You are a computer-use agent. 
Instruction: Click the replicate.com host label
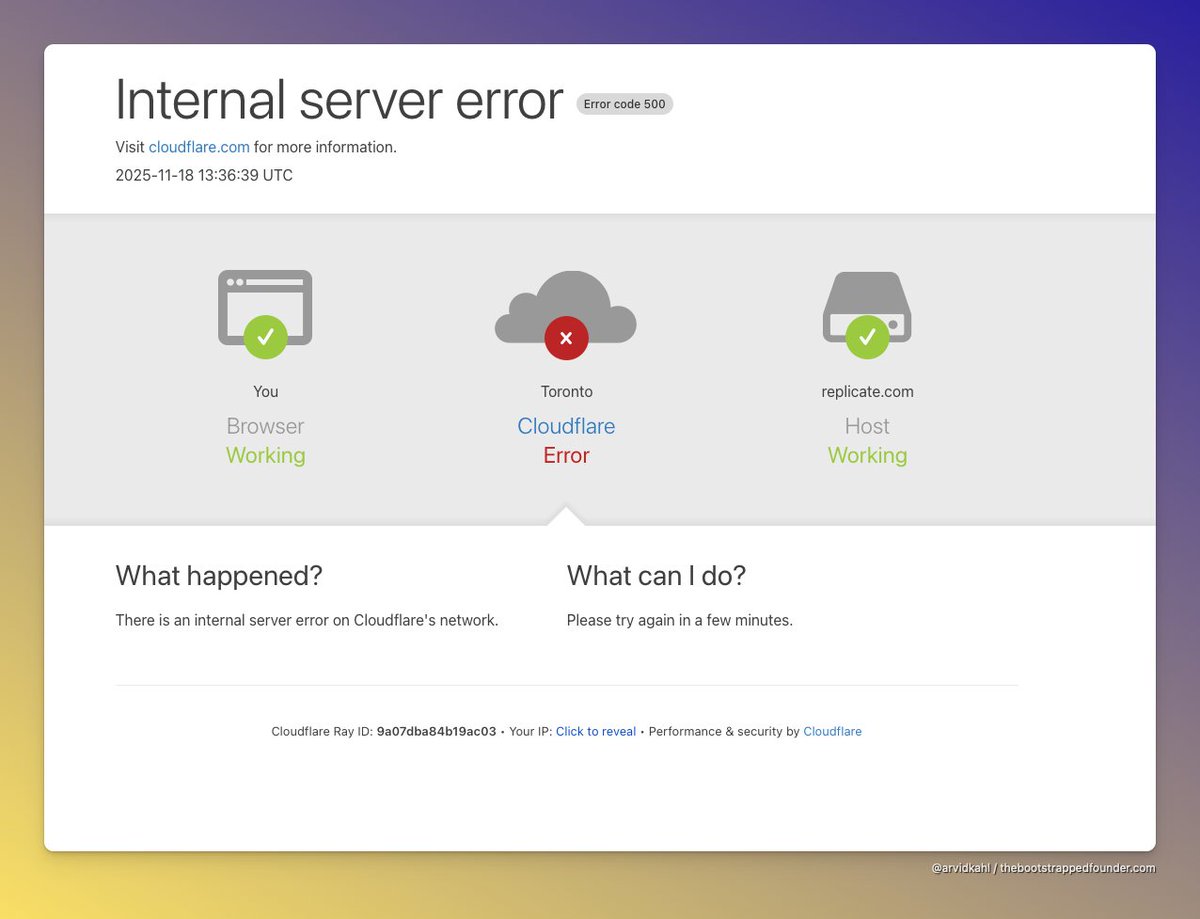[x=867, y=392]
